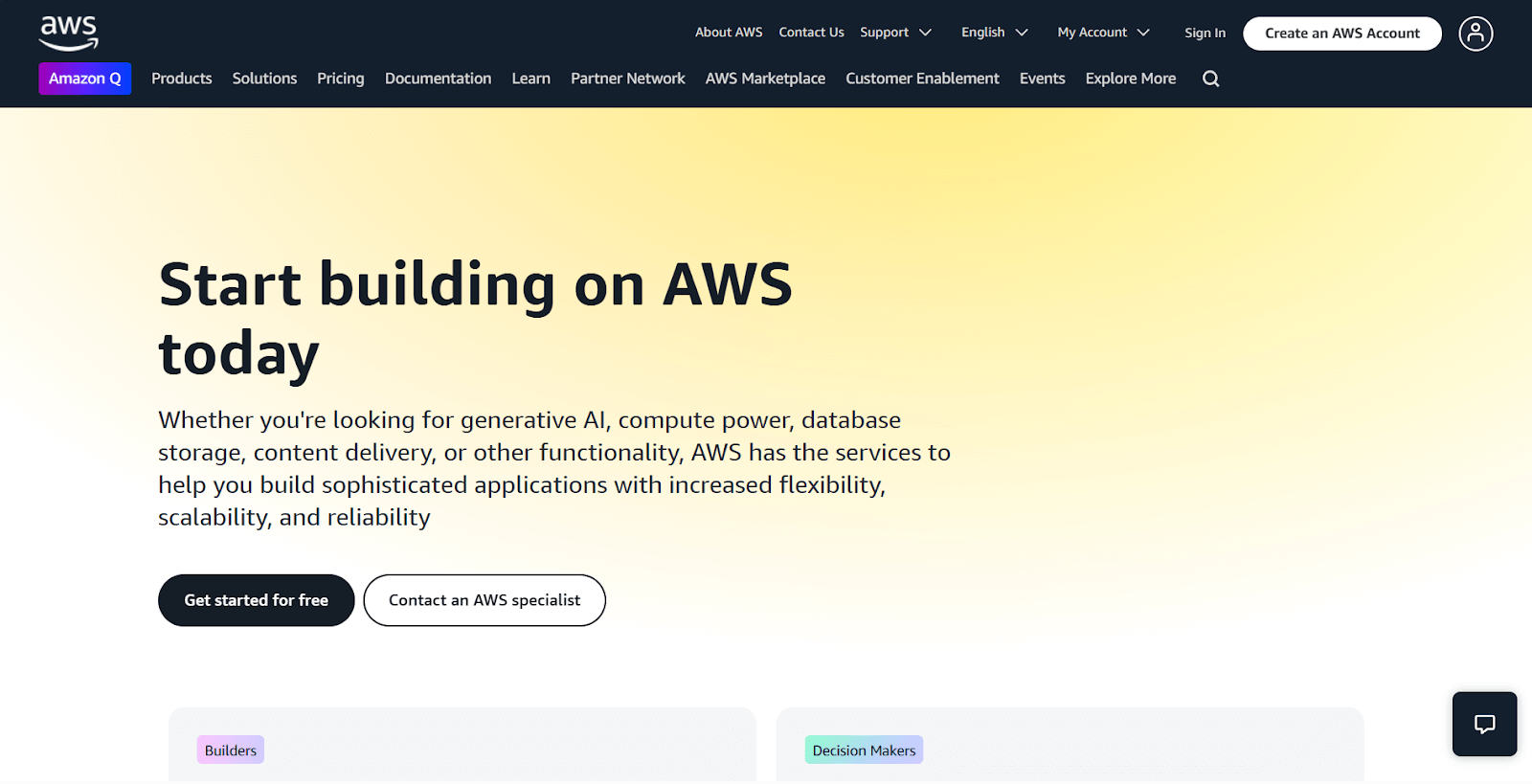The width and height of the screenshot is (1532, 784).
Task: Open the English language selector
Action: point(994,33)
